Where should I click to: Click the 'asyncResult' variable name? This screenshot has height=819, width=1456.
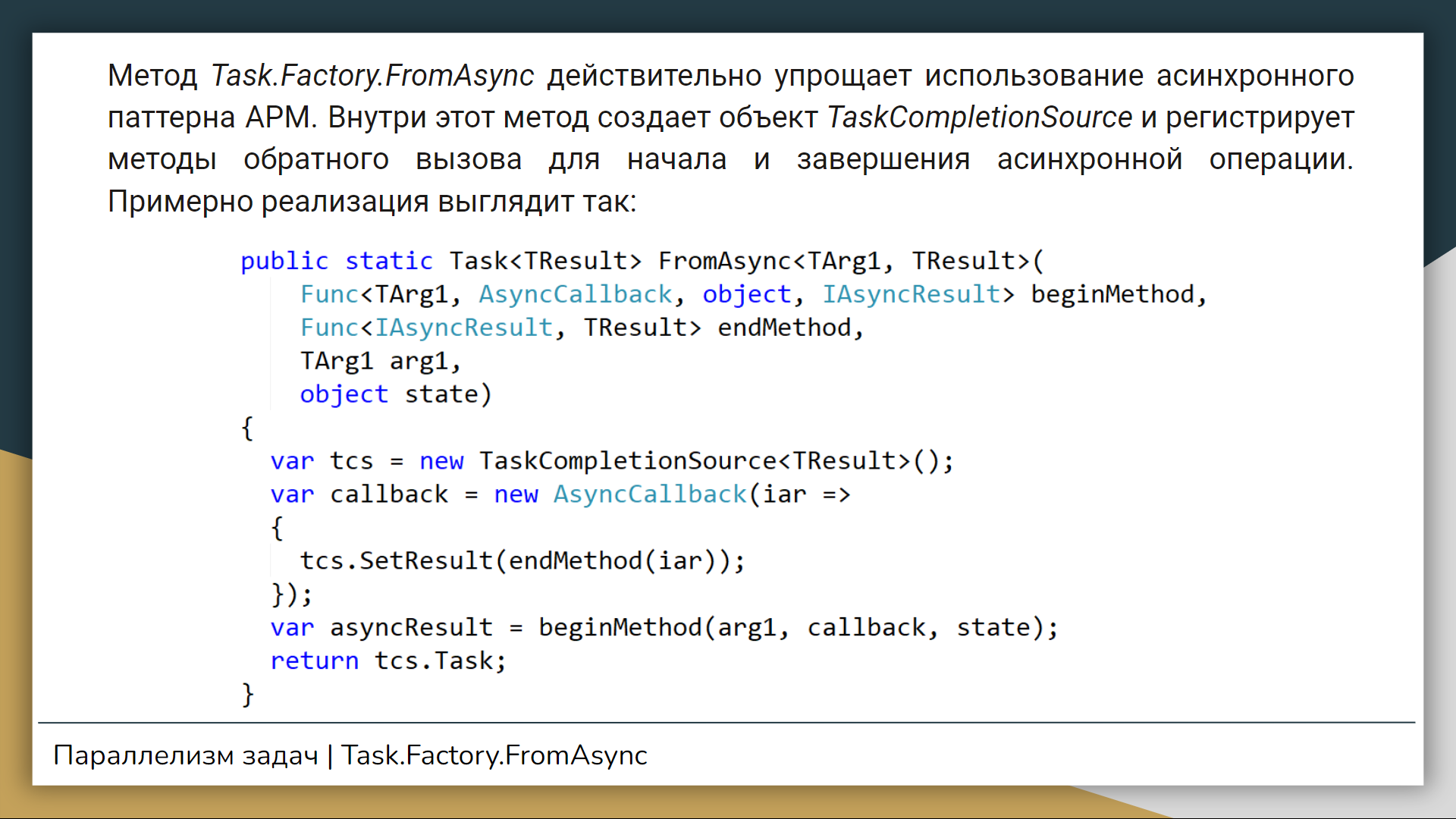pyautogui.click(x=411, y=628)
